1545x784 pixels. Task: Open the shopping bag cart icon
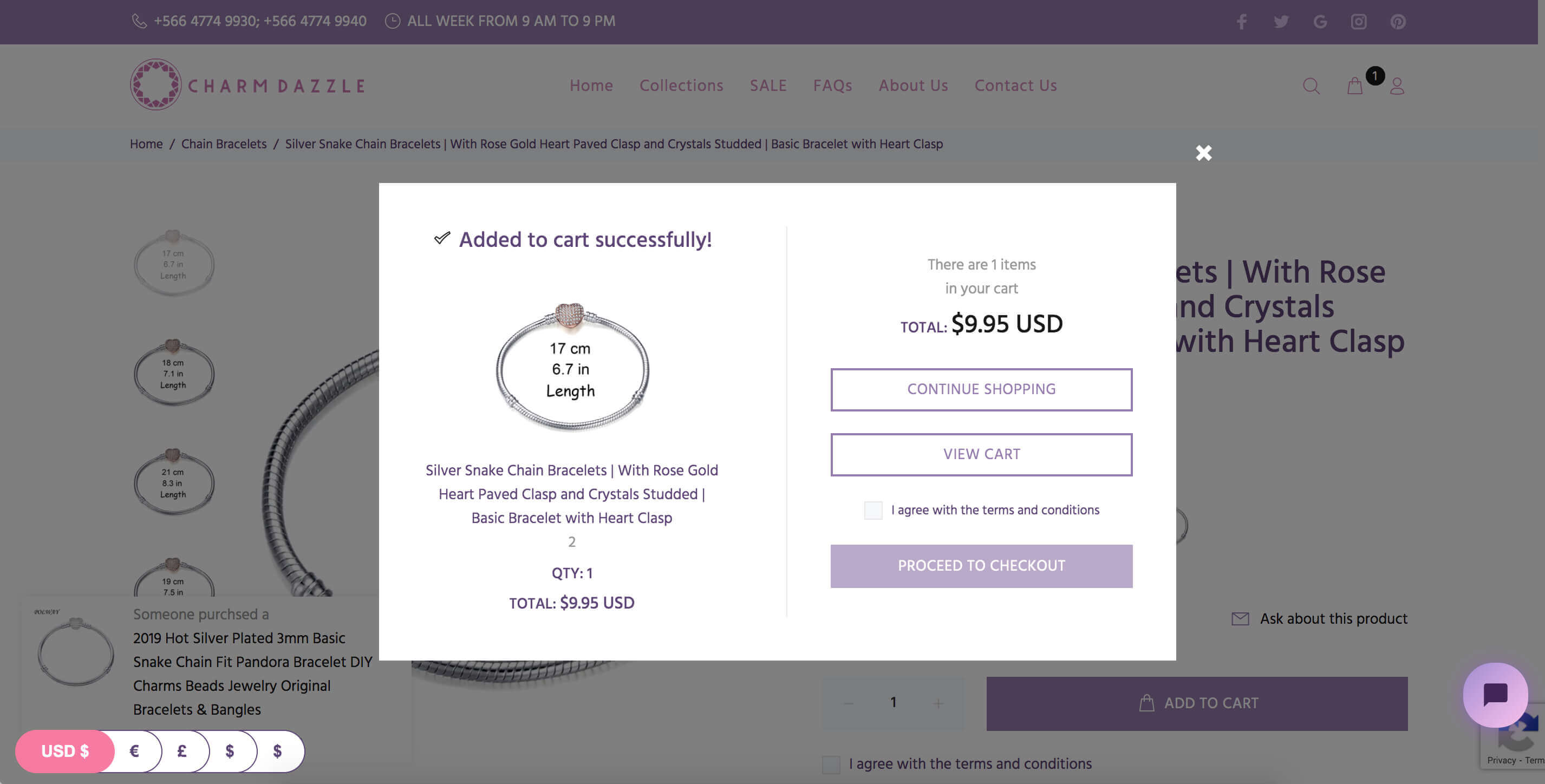(1355, 87)
